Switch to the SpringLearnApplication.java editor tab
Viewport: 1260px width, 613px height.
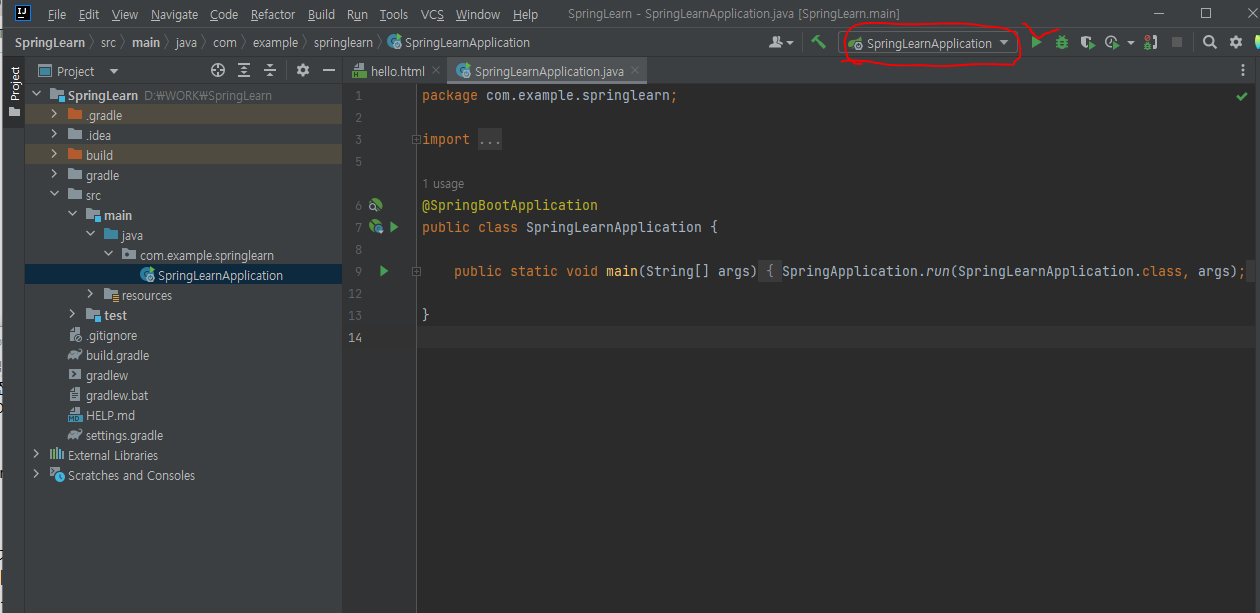[x=549, y=71]
